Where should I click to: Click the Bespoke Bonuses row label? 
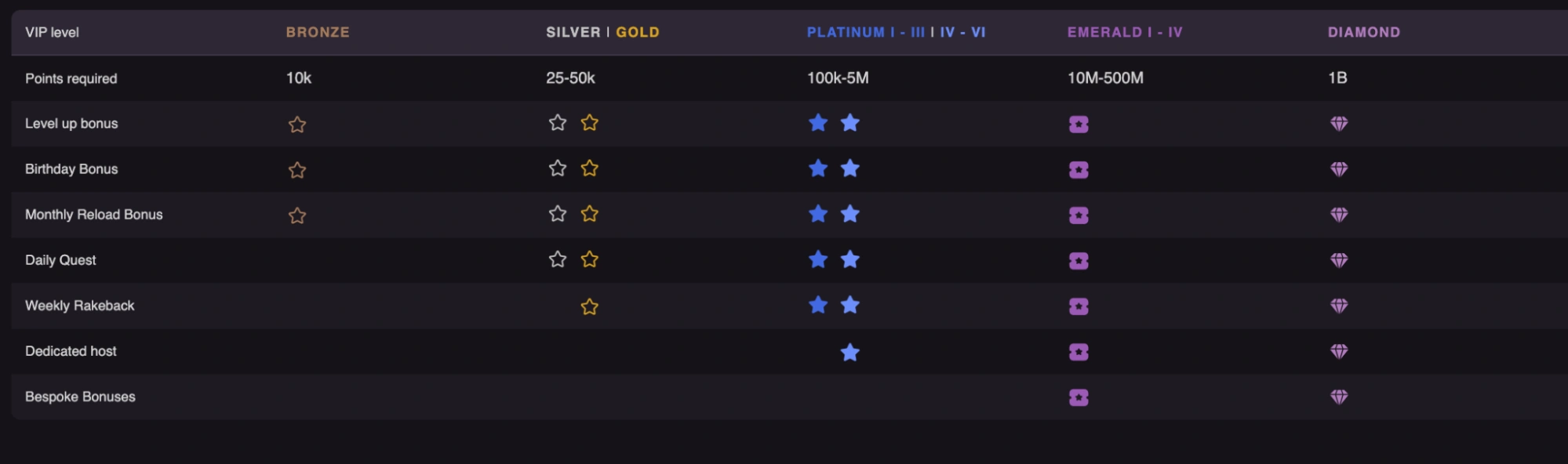pyautogui.click(x=80, y=397)
